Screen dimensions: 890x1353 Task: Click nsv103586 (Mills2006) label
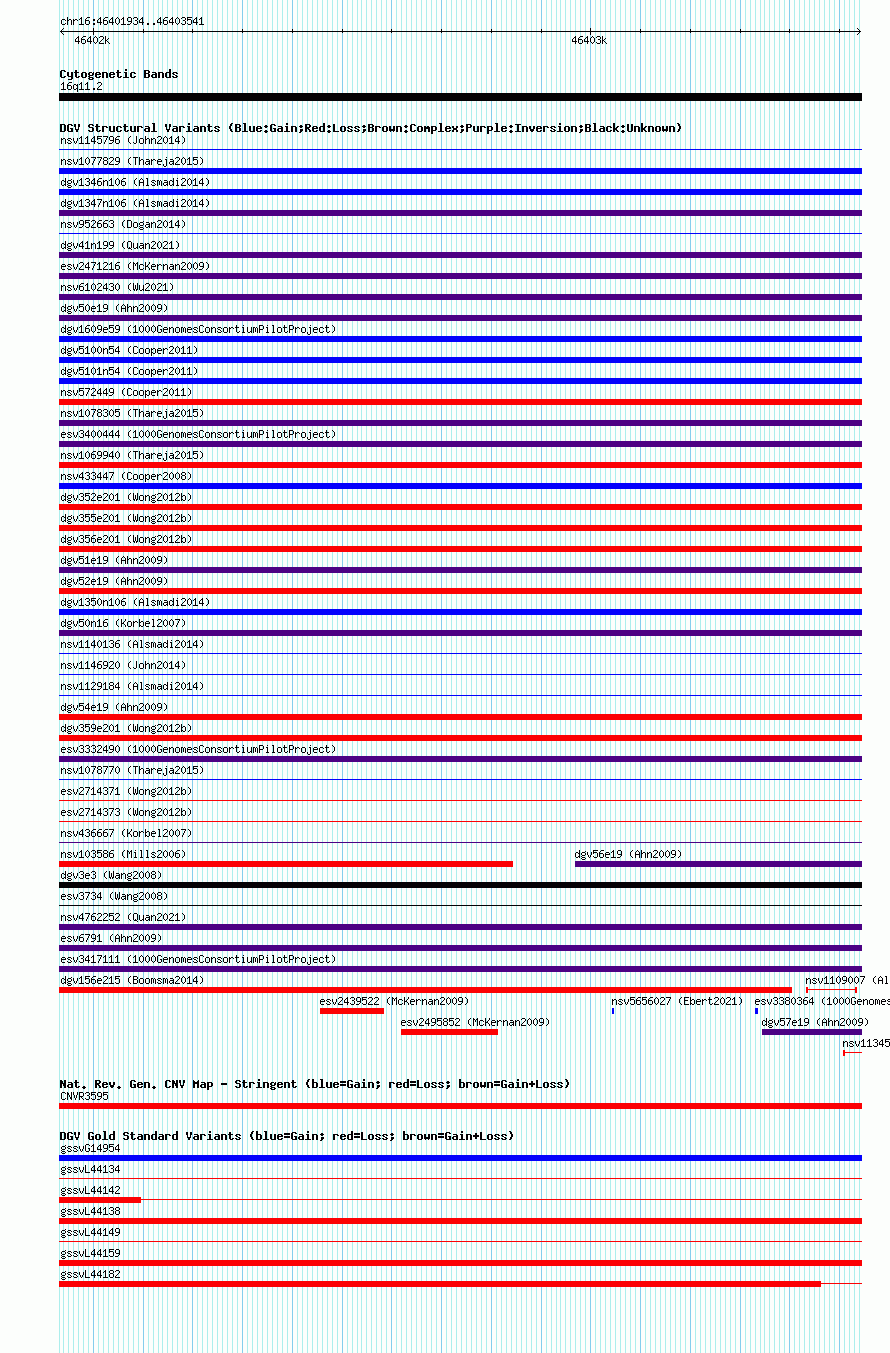click(123, 854)
